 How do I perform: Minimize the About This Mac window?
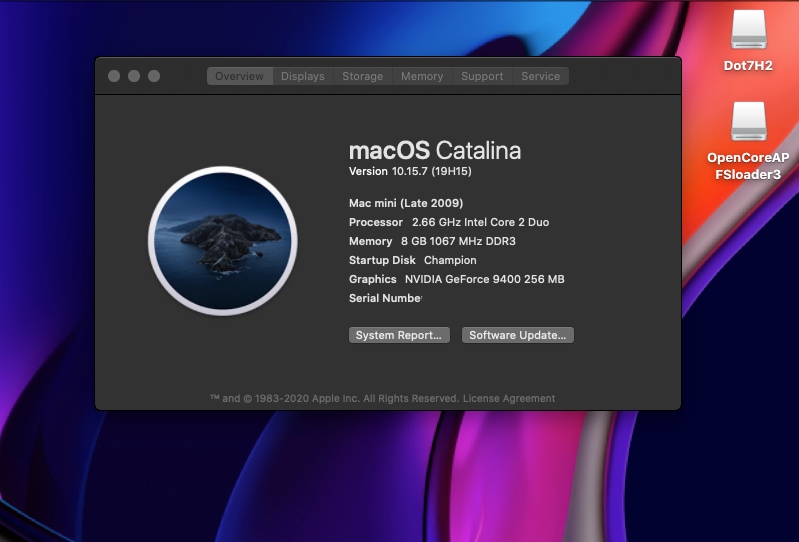[134, 76]
